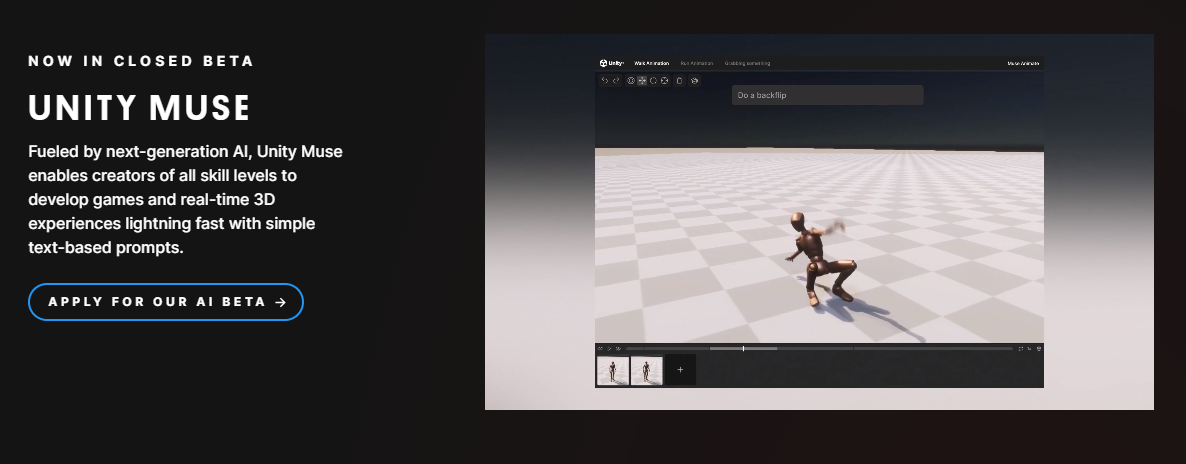
Task: Click the 'UNITY MUSE' heading text
Action: (139, 108)
